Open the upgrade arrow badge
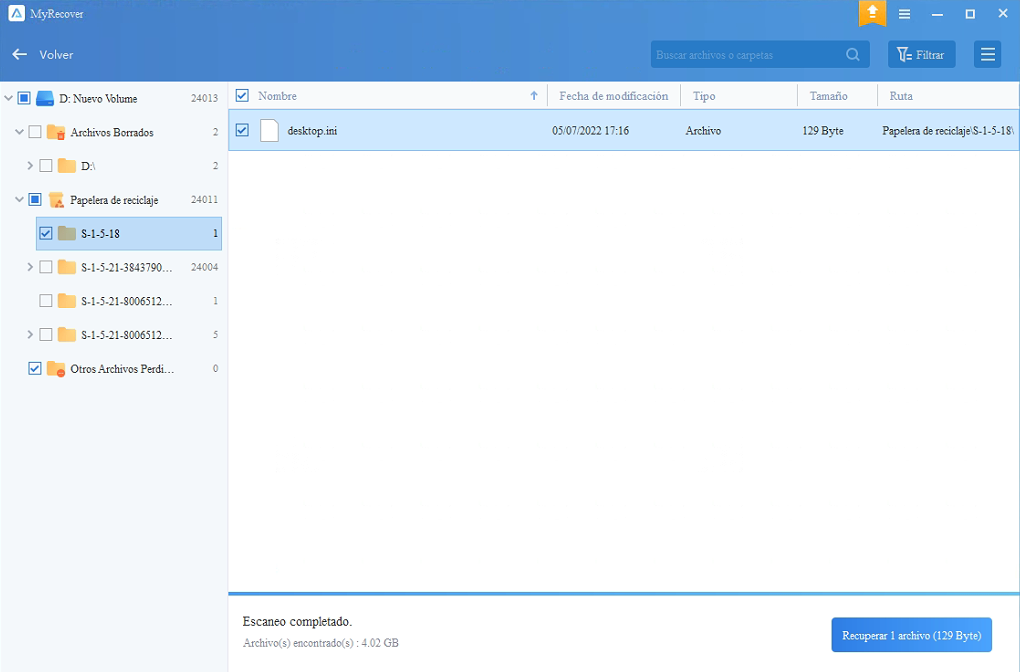Viewport: 1020px width, 672px height. pyautogui.click(x=872, y=13)
